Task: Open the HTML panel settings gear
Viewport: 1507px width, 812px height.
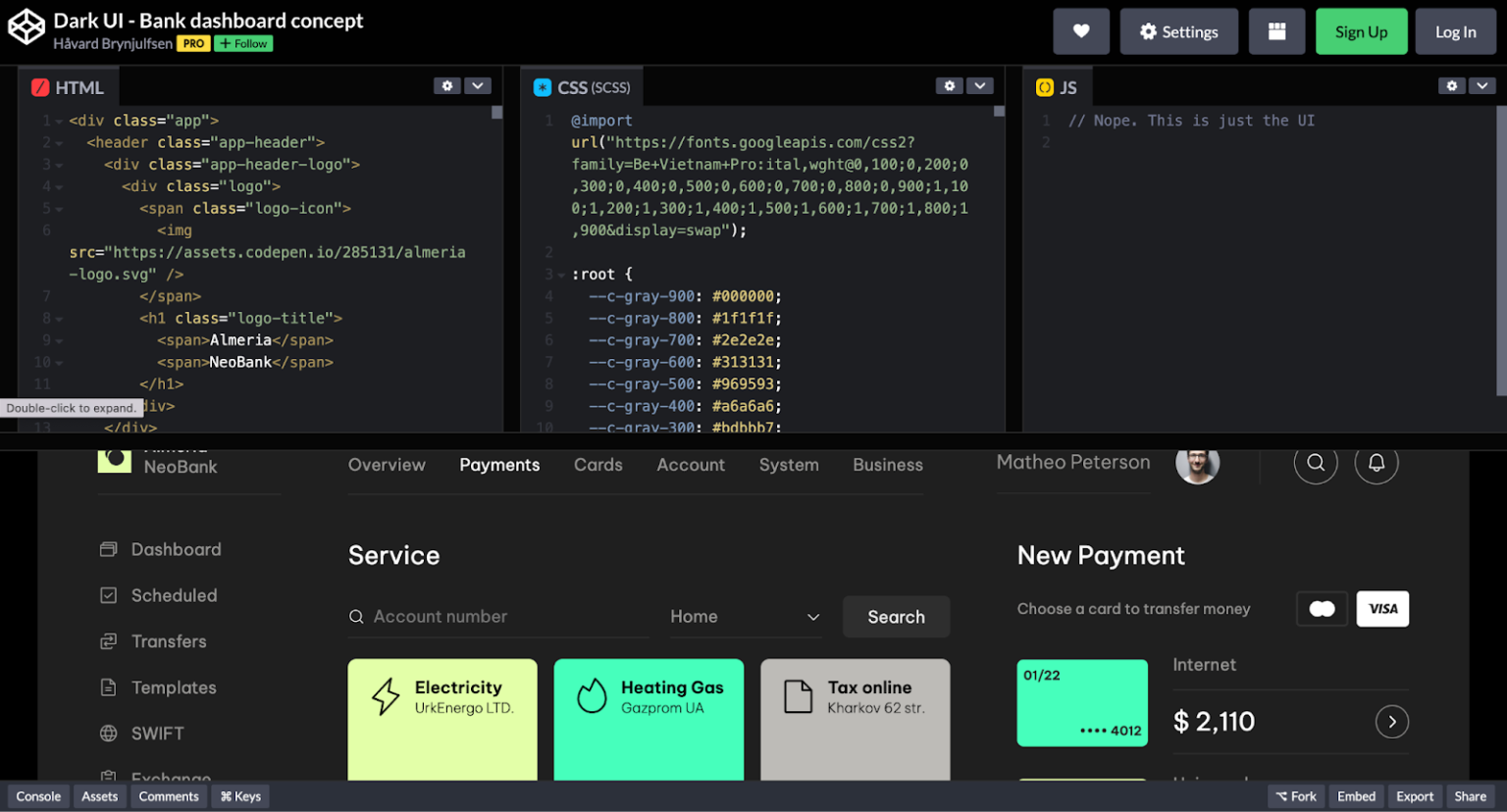Action: (447, 85)
